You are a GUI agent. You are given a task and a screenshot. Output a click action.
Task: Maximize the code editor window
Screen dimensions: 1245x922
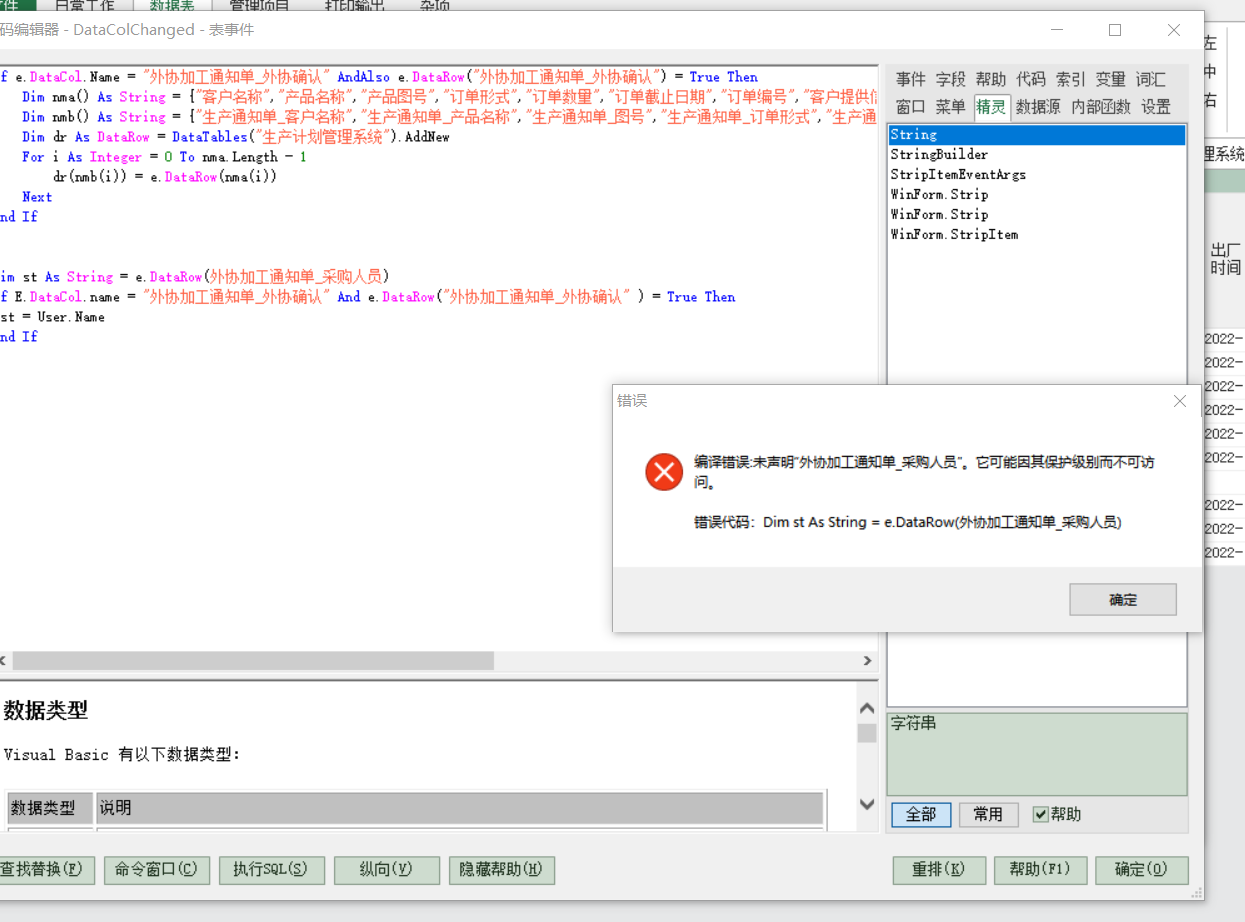(x=1115, y=30)
